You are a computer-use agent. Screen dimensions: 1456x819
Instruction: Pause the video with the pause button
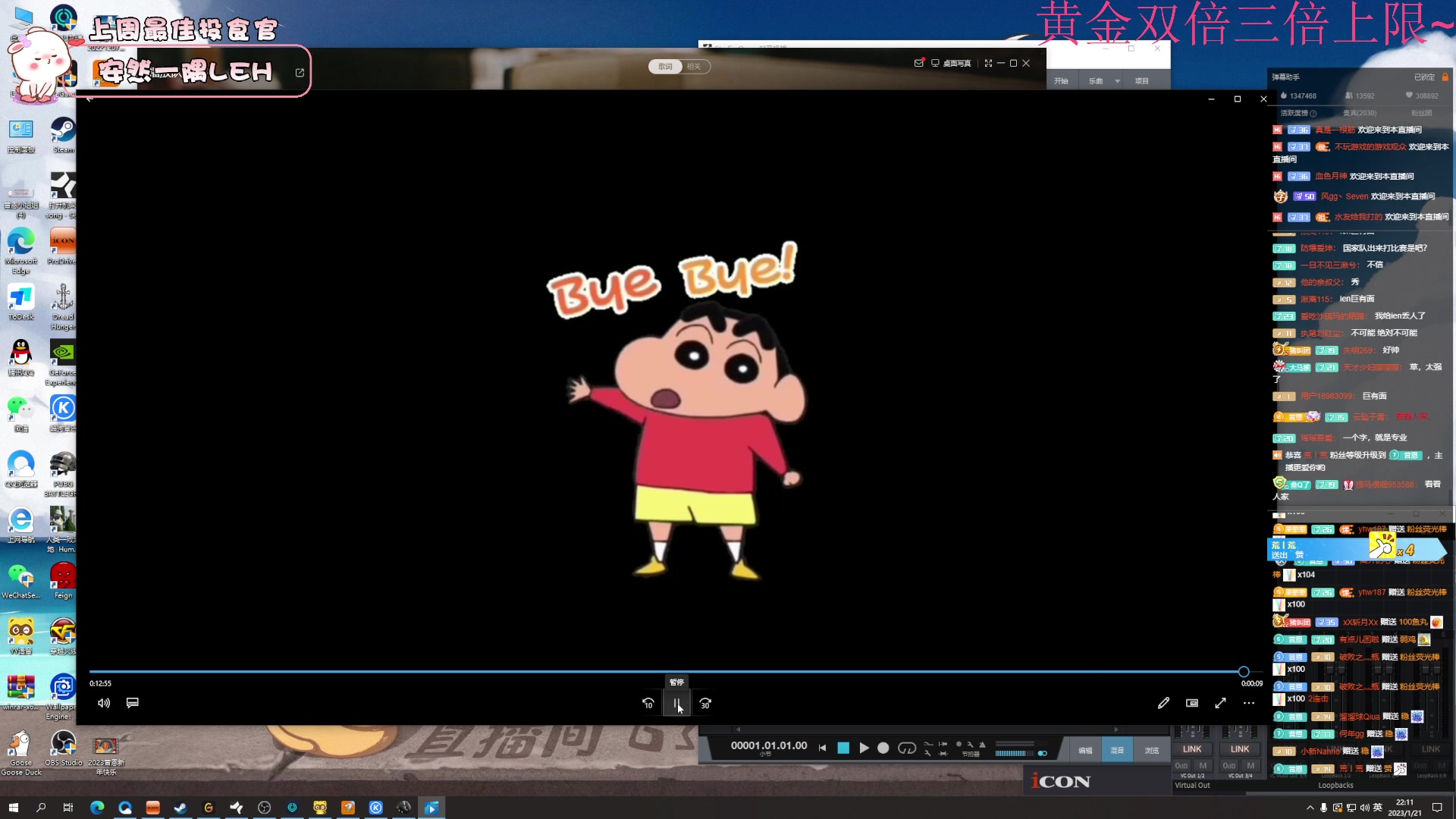pyautogui.click(x=676, y=704)
